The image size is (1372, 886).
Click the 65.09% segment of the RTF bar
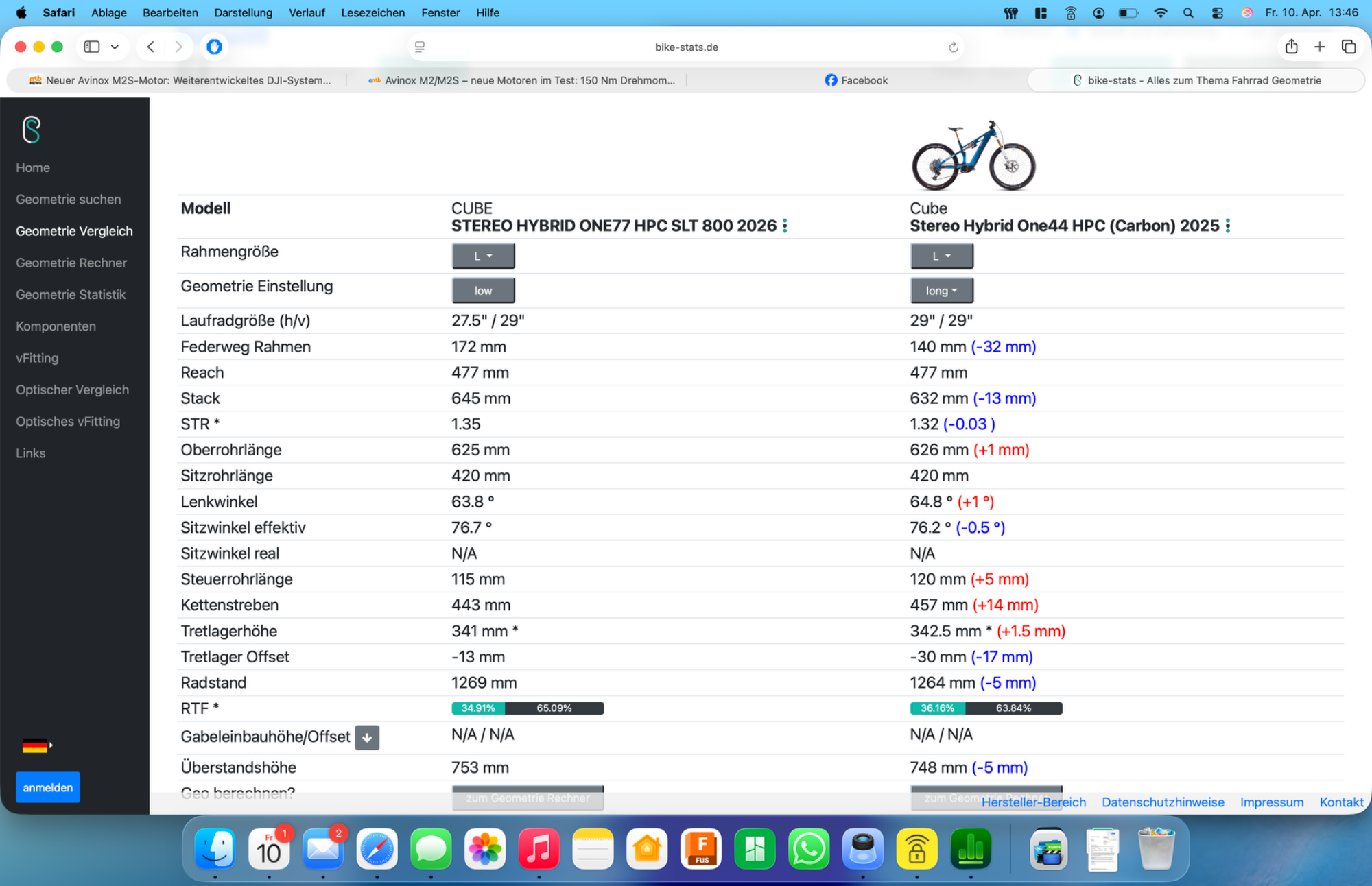click(x=554, y=708)
